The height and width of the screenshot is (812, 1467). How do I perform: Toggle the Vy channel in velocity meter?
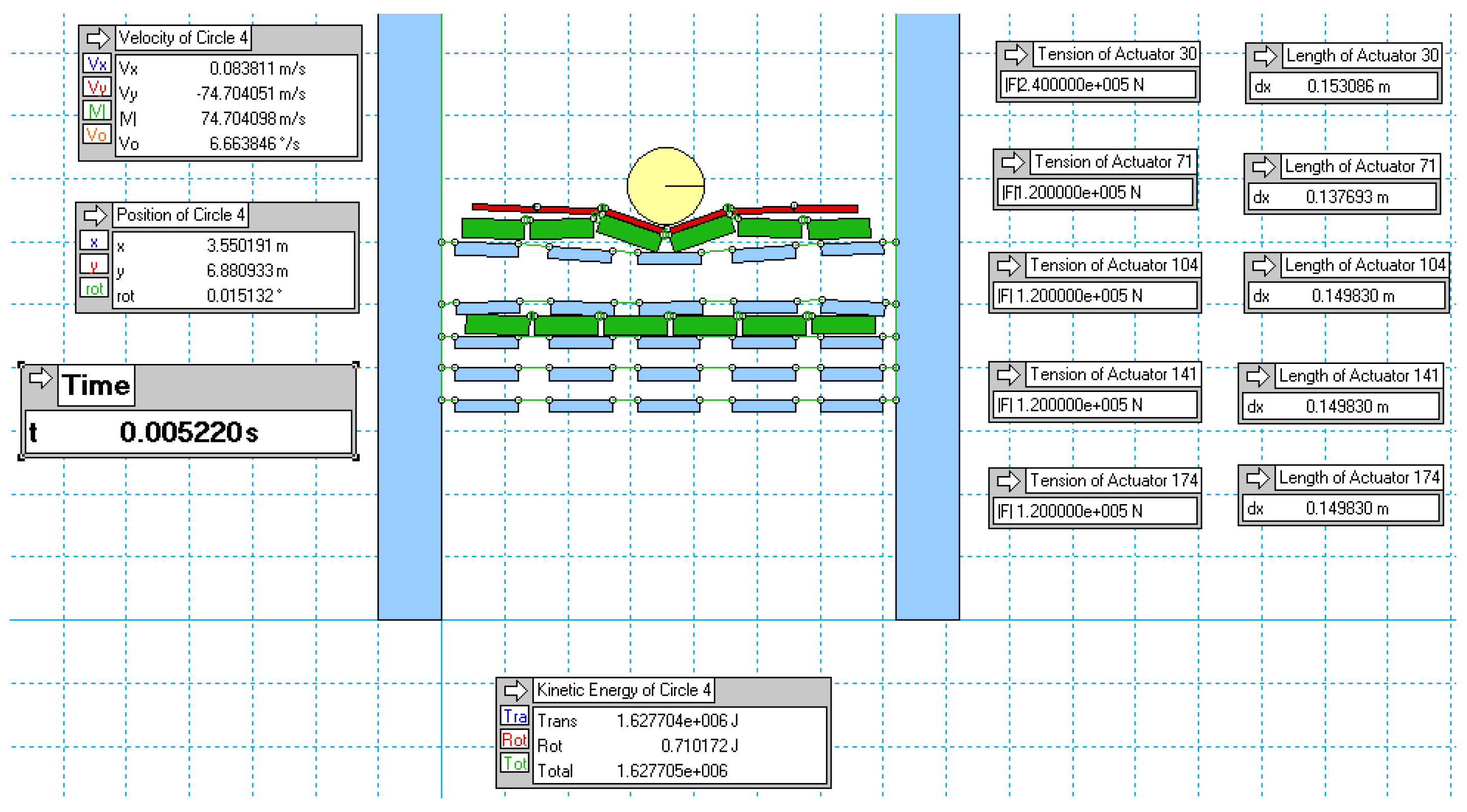97,88
